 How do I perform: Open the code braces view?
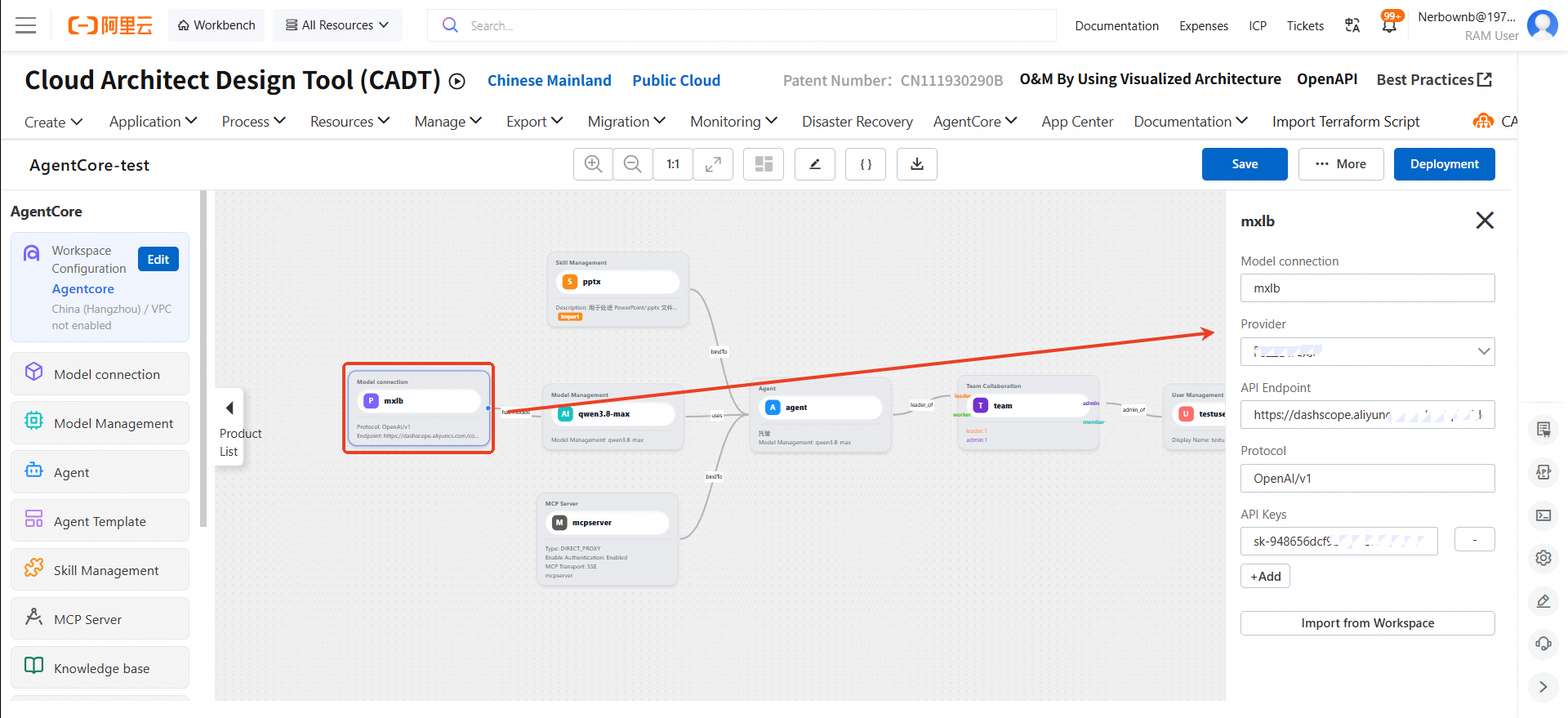pos(866,164)
